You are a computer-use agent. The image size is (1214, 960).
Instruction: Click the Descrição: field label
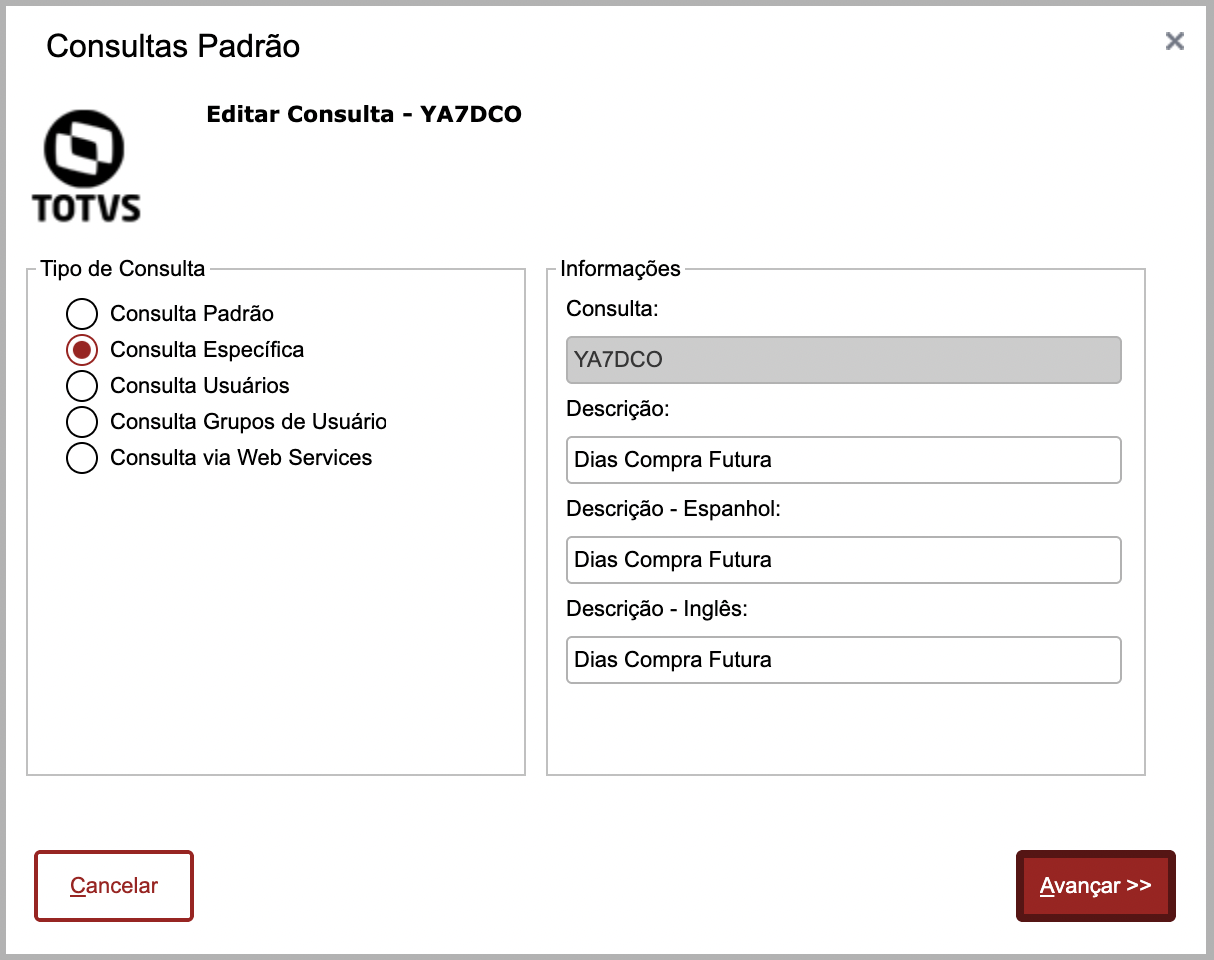(x=617, y=409)
